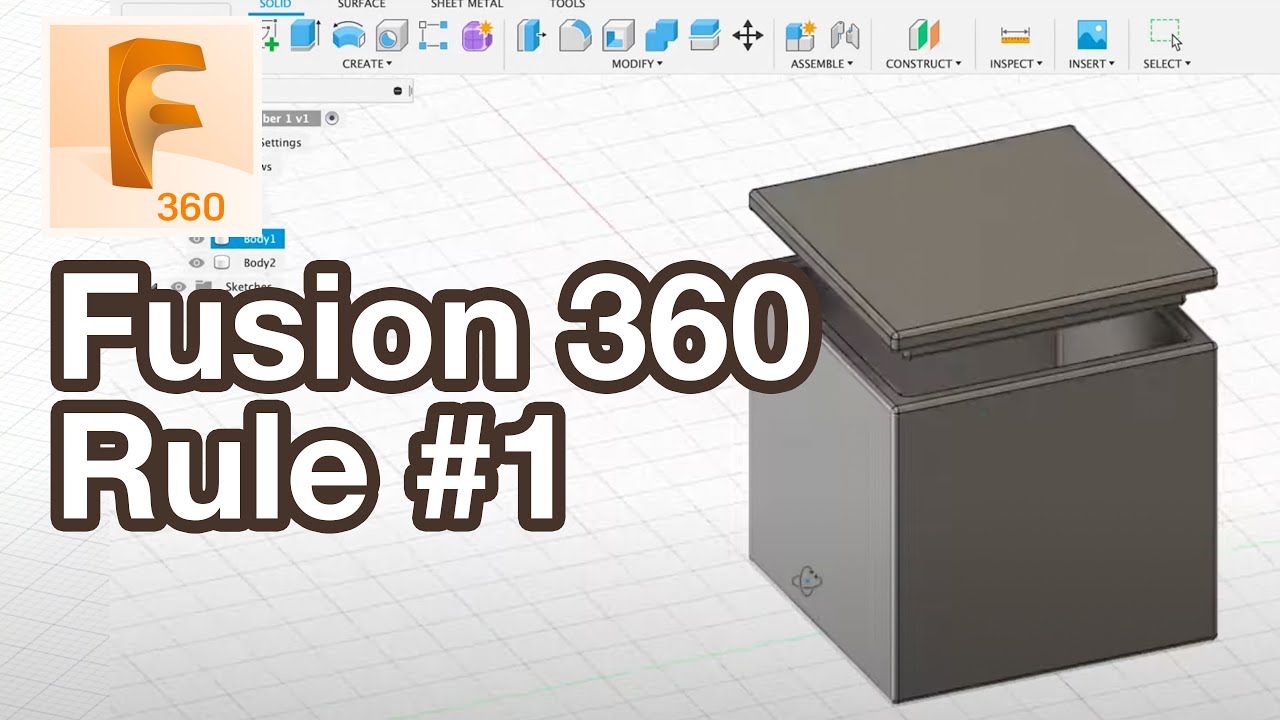Expand the Sketches folder arrow
Screen dimensions: 1280x720
coord(155,288)
